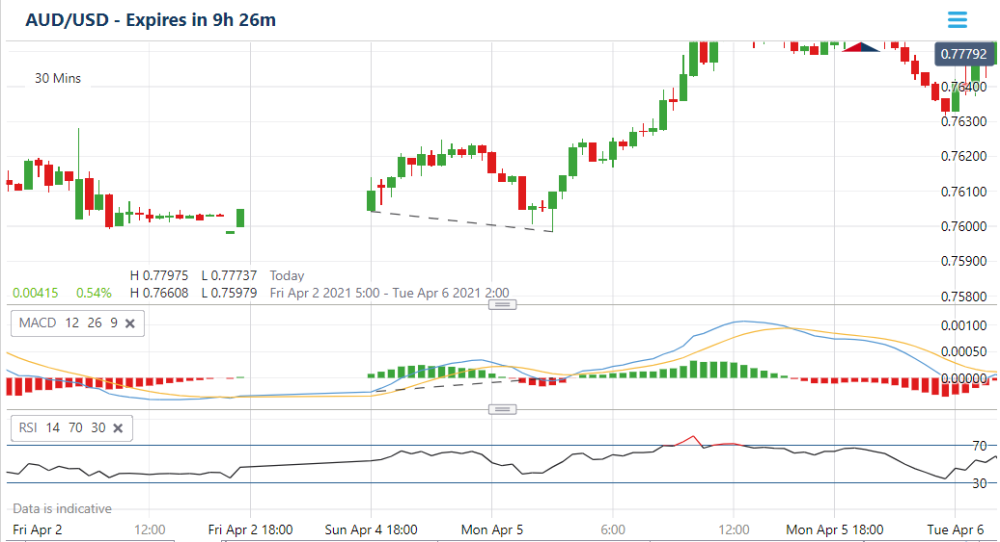Click the date range Fri Apr 2 2021 text
Viewport: 1000px width, 542px height.
[389, 293]
